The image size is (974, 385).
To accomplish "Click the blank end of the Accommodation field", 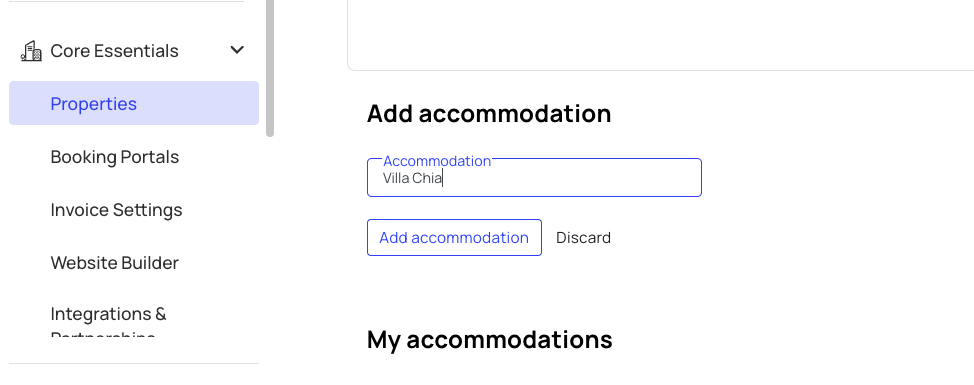I will click(x=571, y=179).
